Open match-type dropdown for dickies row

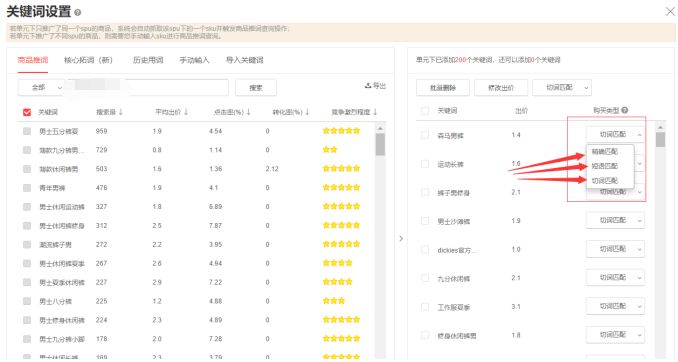[615, 249]
